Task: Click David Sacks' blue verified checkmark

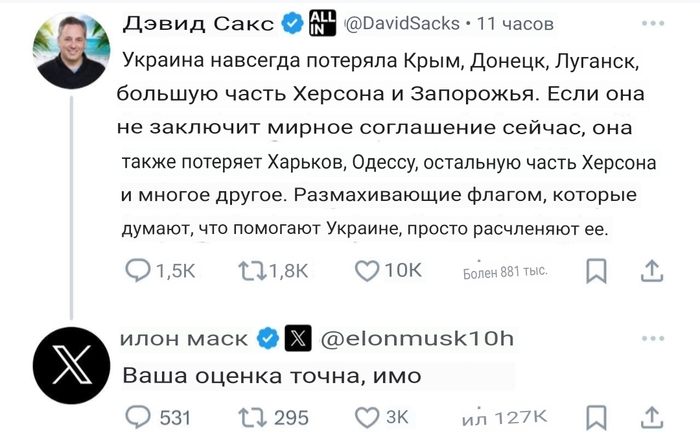Action: (x=293, y=23)
